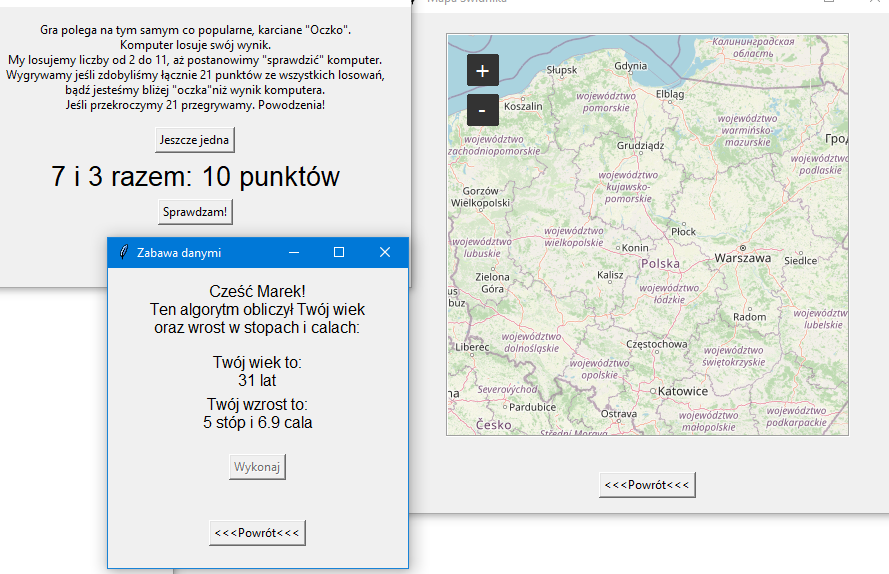Click Częstochowa on the map

point(656,344)
